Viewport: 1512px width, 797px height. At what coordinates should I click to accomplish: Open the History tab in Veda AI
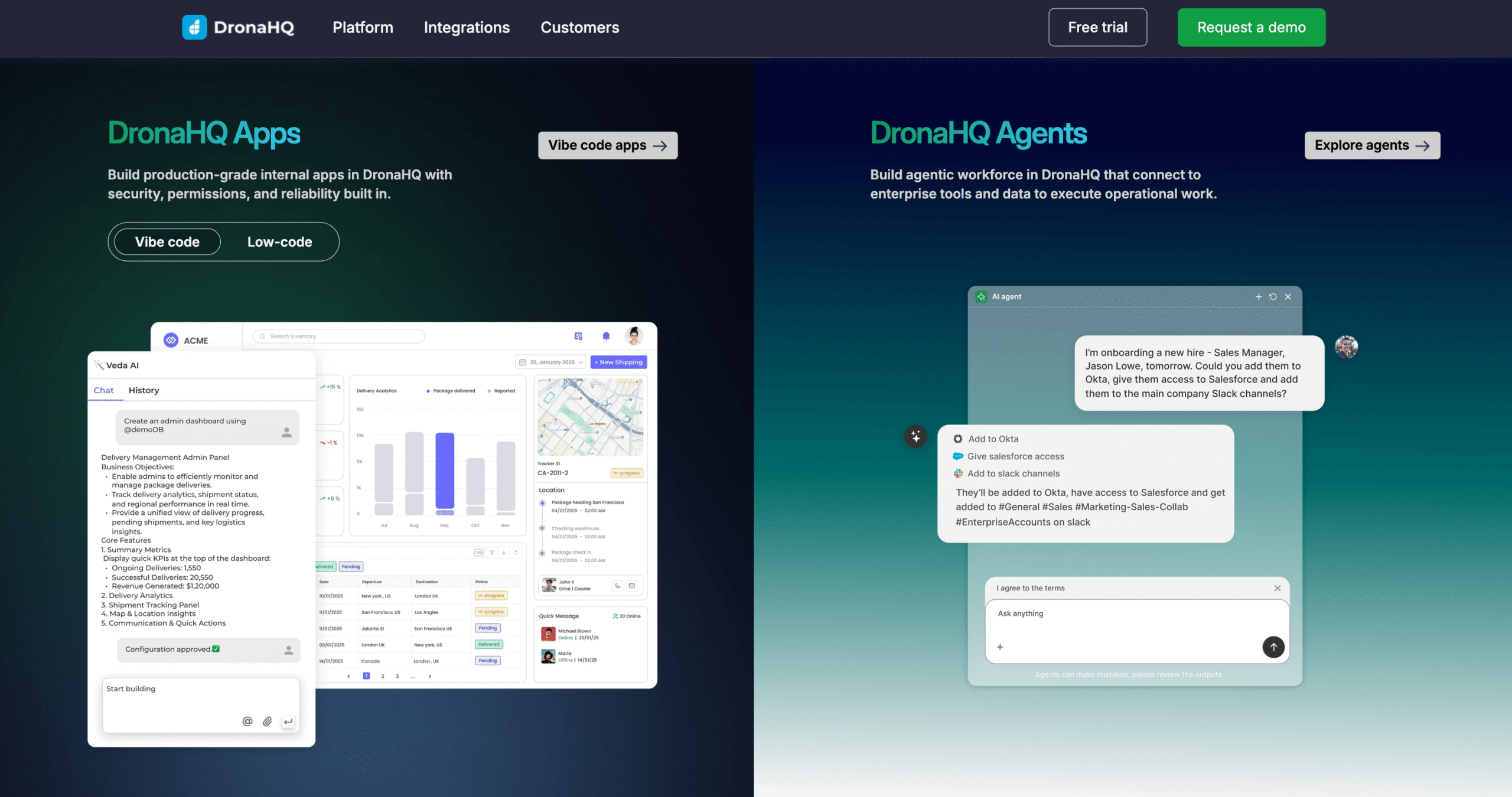(144, 390)
